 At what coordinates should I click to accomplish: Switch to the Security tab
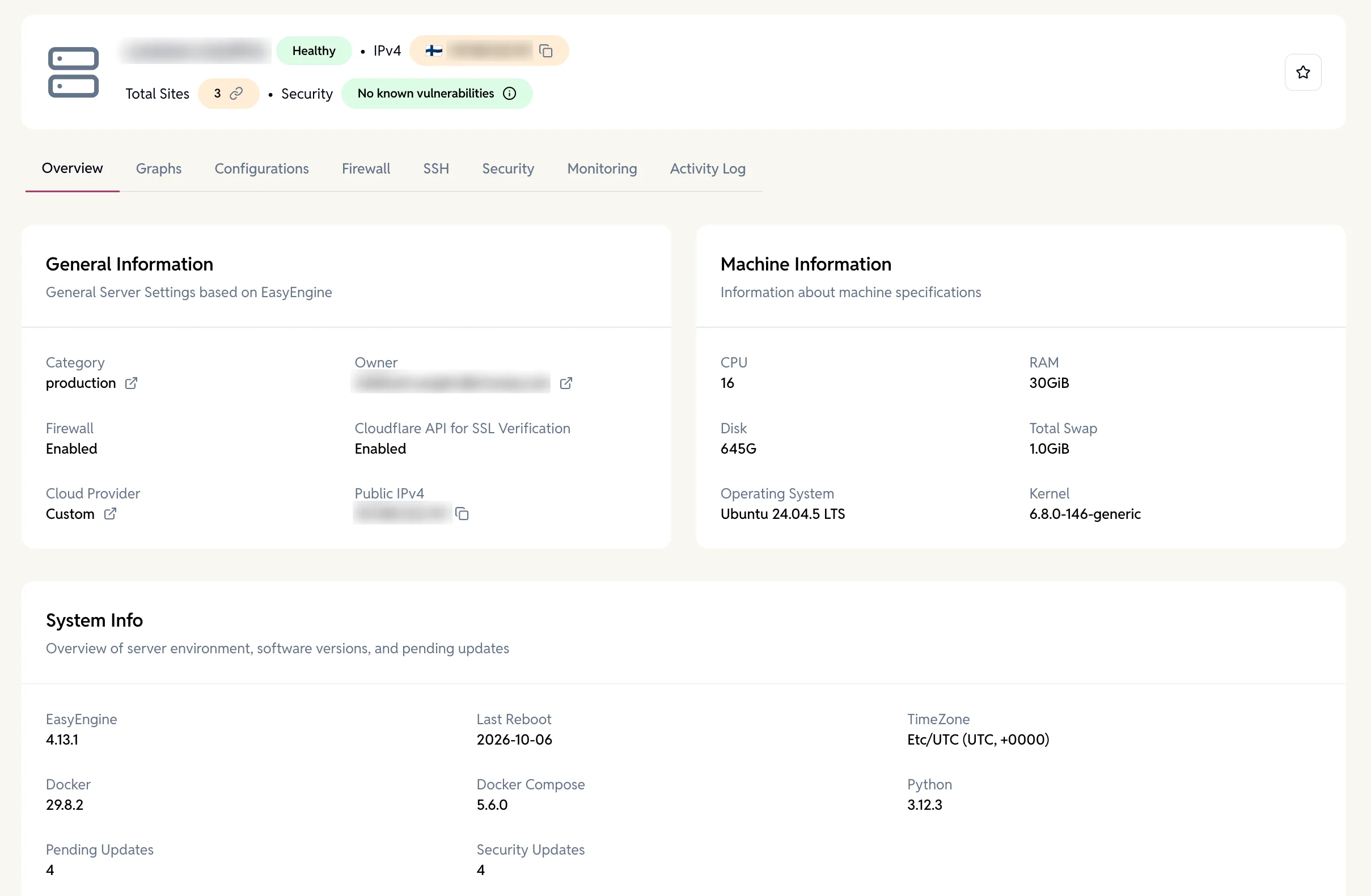507,168
